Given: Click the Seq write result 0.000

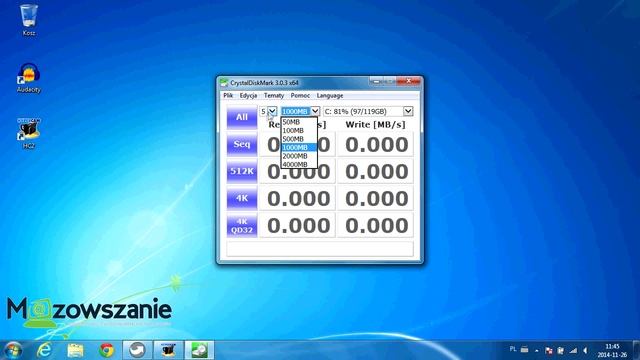Looking at the screenshot, I should pyautogui.click(x=376, y=144).
